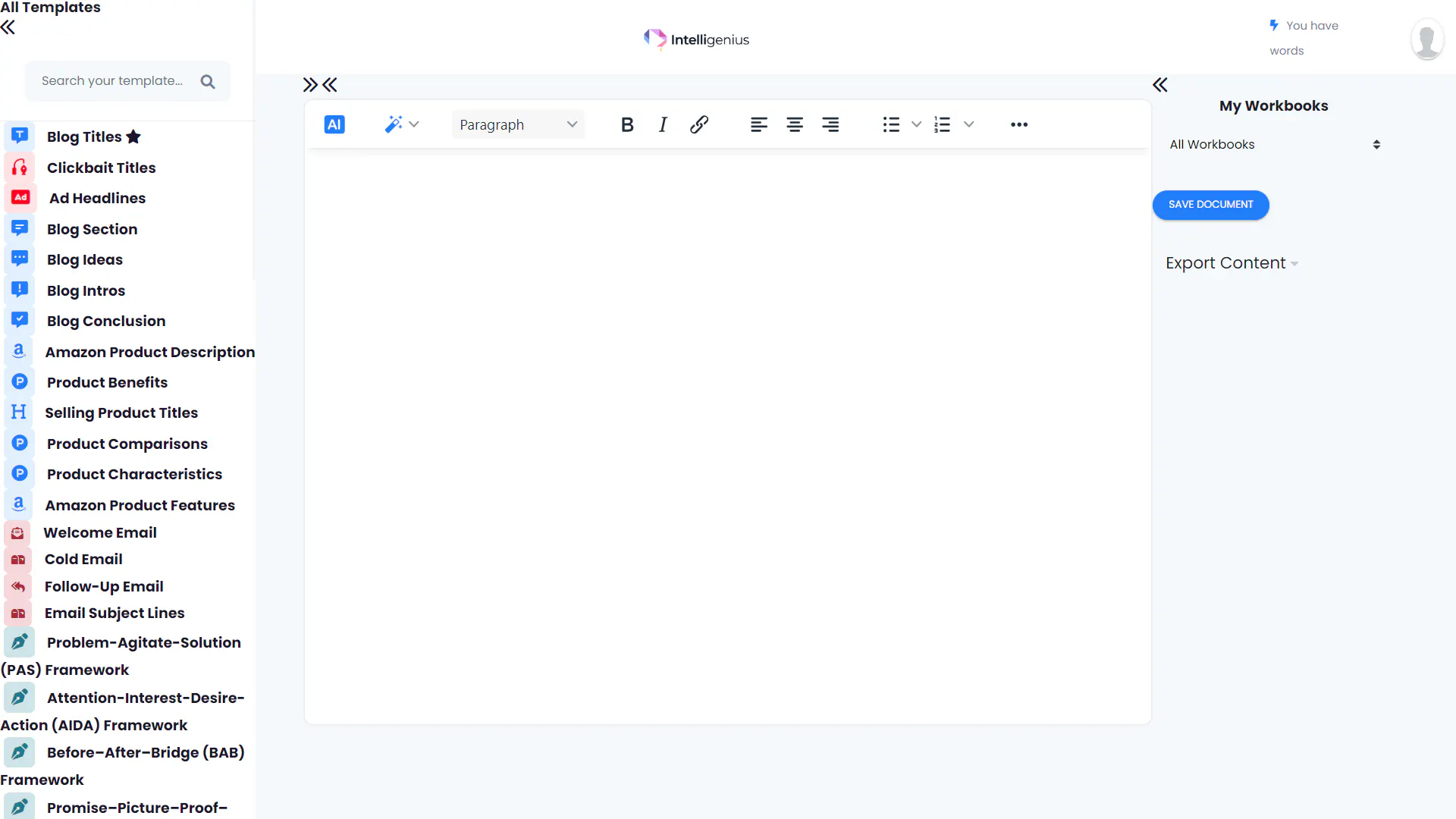Apply the numbered list format
This screenshot has width=1456, height=819.
click(x=943, y=124)
